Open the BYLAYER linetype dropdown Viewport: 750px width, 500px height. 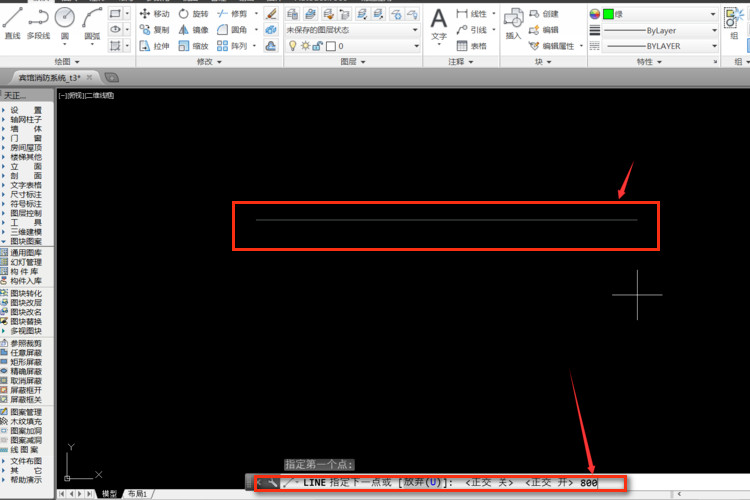[660, 46]
